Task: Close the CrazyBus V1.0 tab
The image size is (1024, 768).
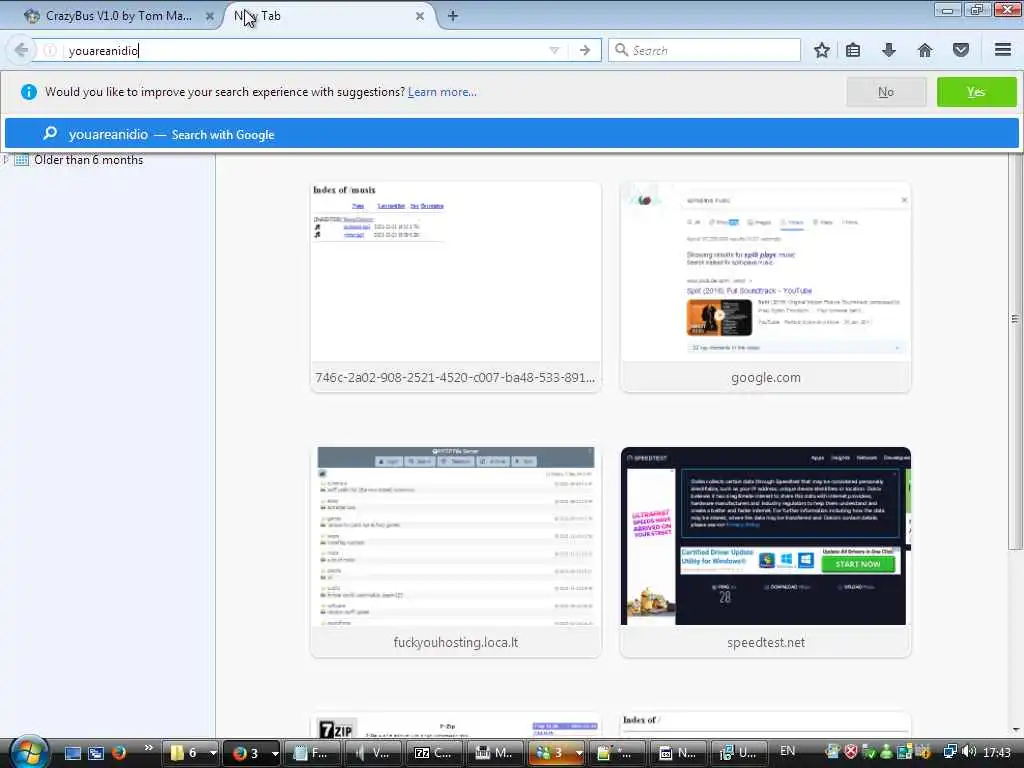Action: (x=210, y=16)
